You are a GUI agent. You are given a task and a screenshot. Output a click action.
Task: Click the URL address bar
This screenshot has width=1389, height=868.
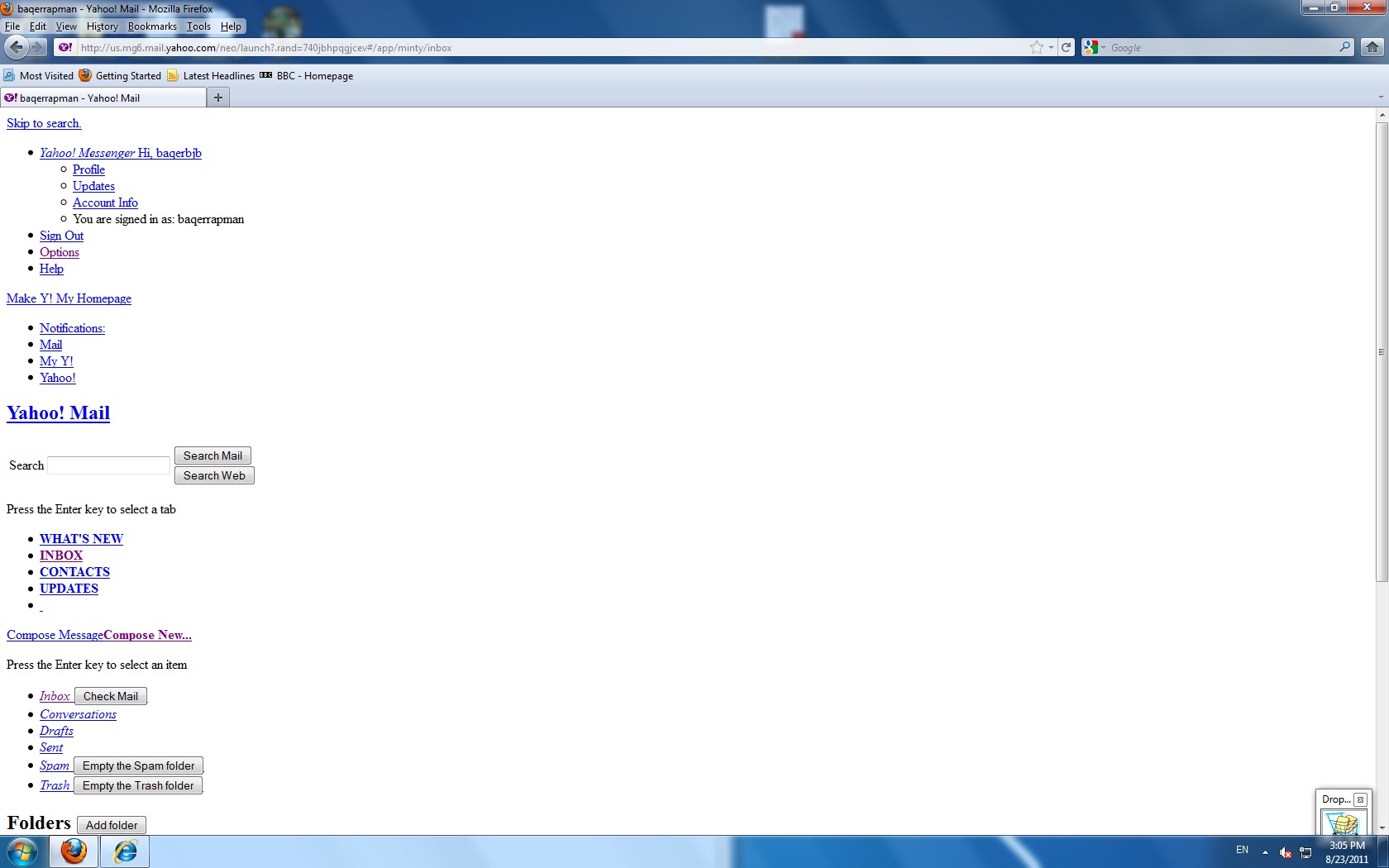coord(552,47)
